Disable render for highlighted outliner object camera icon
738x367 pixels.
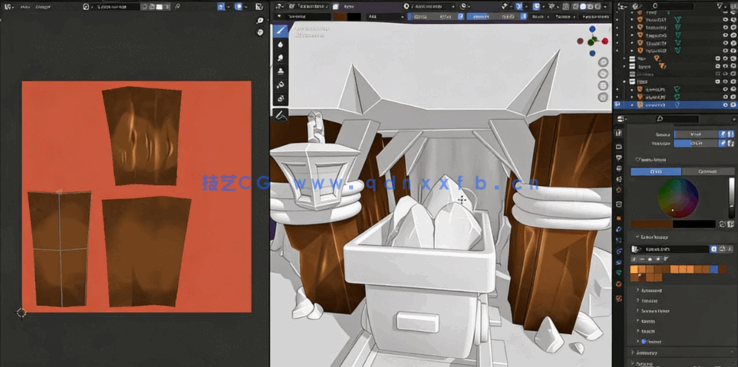point(733,105)
